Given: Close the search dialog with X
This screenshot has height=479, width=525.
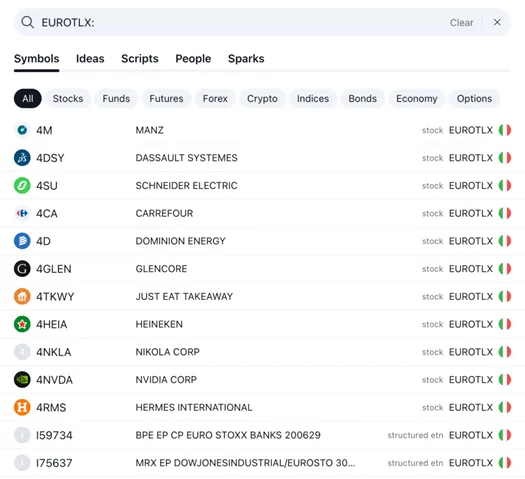Looking at the screenshot, I should (497, 22).
